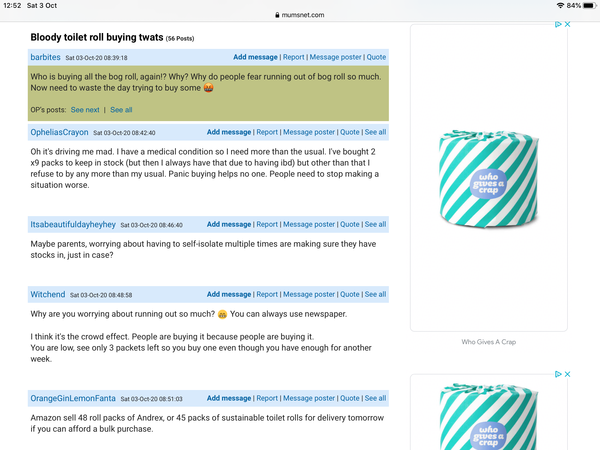Image resolution: width=600 pixels, height=450 pixels.
Task: See all OP's posts
Action: coord(121,110)
